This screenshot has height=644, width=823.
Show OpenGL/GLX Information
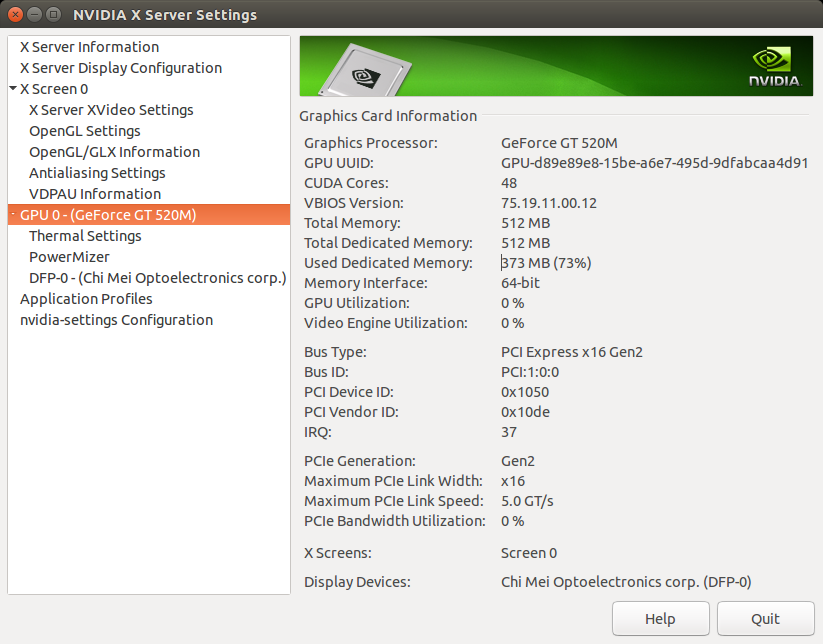(x=114, y=152)
